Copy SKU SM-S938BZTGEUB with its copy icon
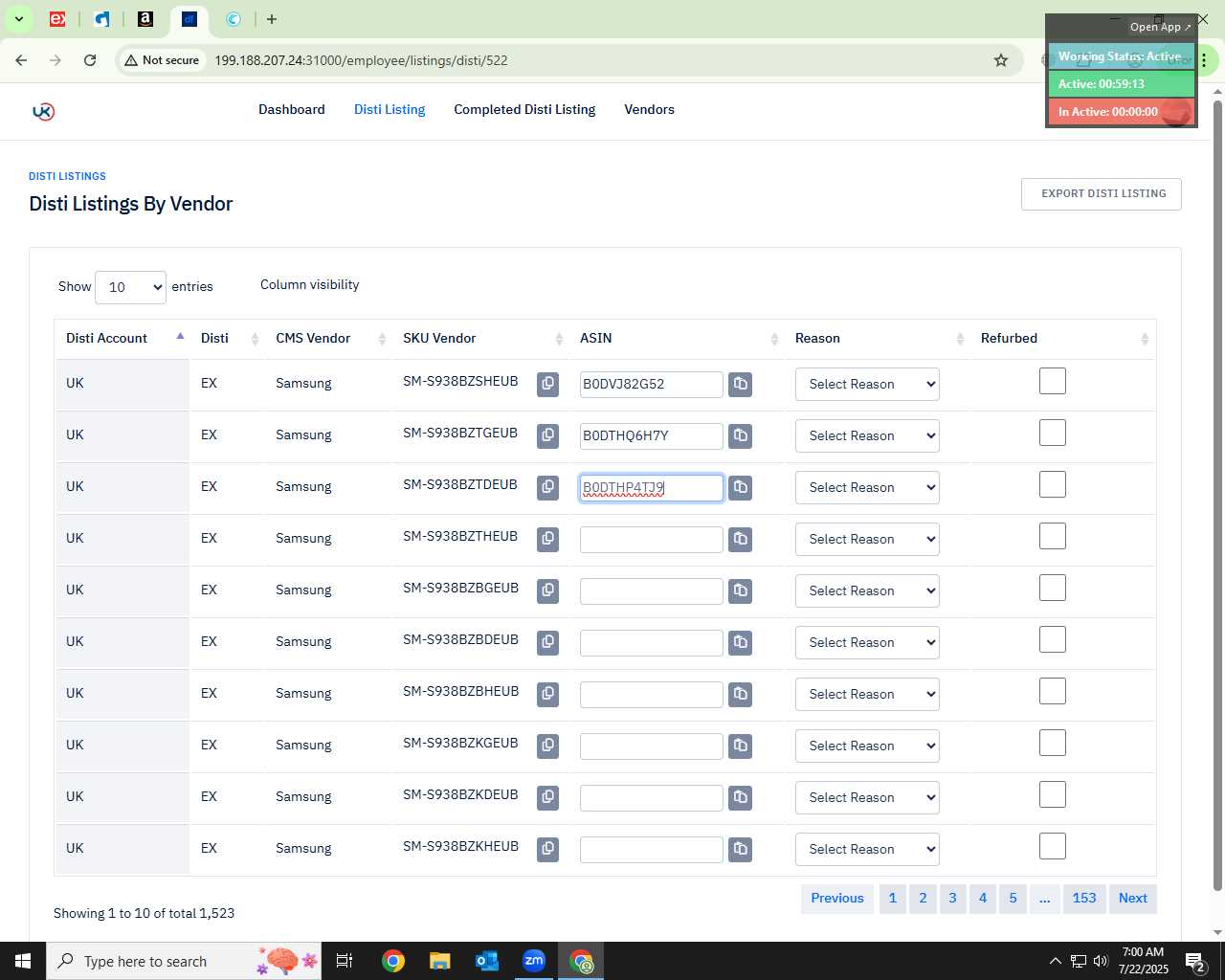 [547, 435]
